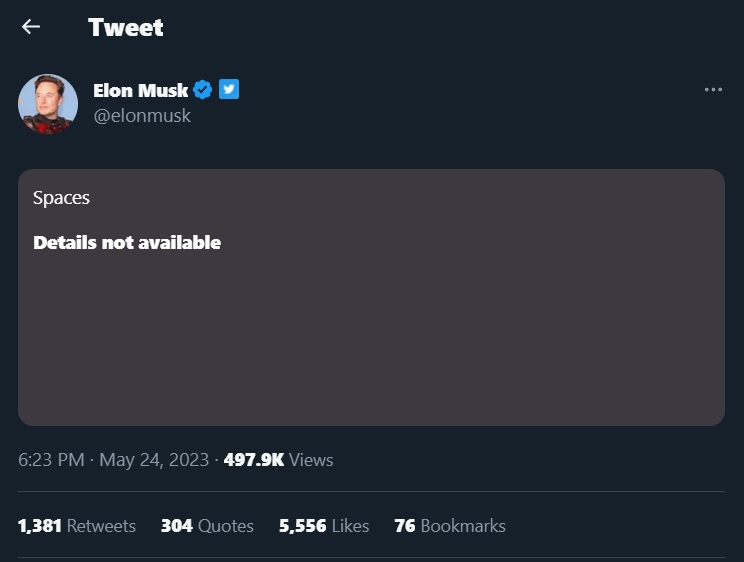Click the Details not available text
This screenshot has height=562, width=744.
click(x=127, y=243)
